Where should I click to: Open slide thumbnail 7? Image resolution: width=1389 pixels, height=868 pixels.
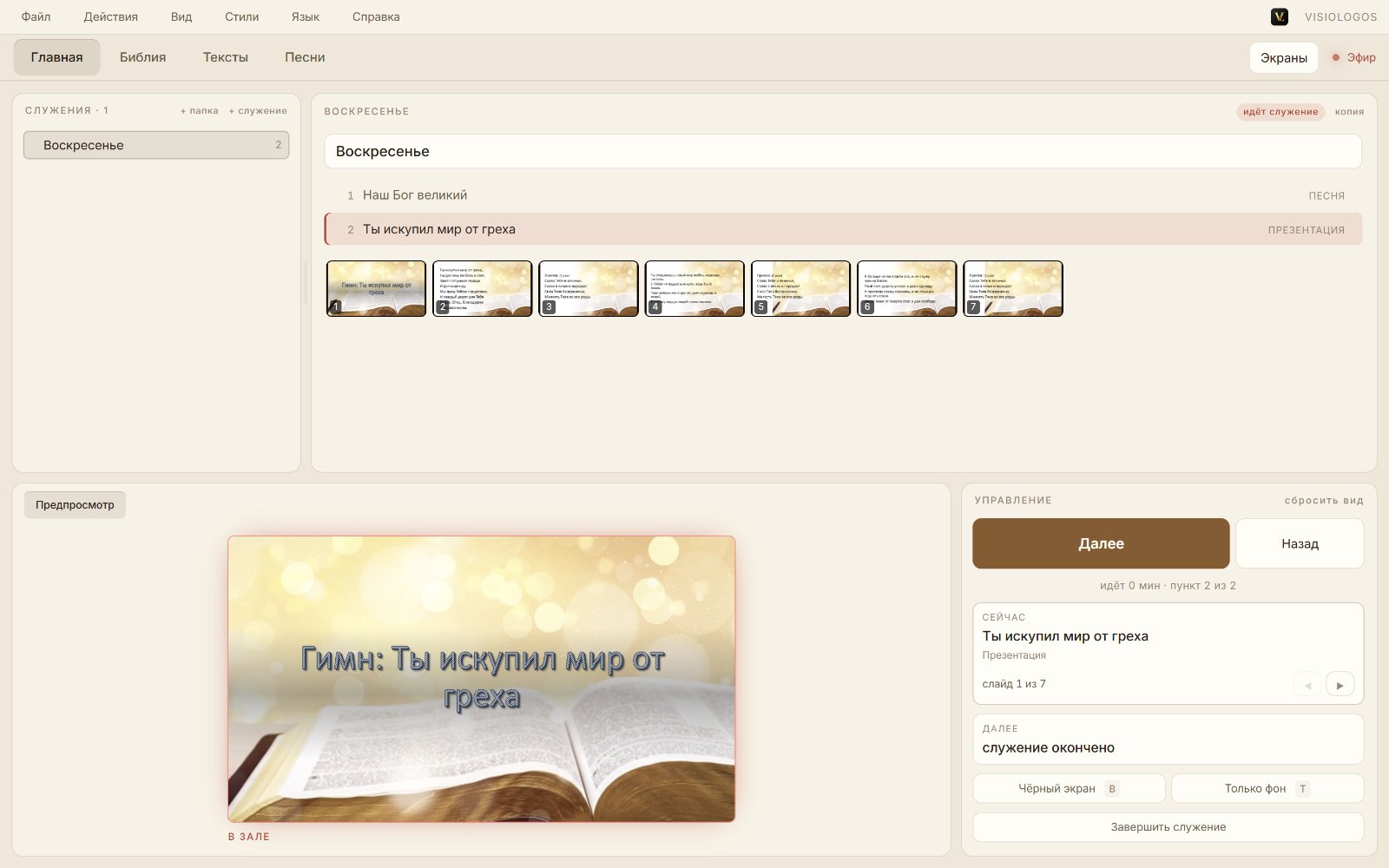click(1013, 289)
